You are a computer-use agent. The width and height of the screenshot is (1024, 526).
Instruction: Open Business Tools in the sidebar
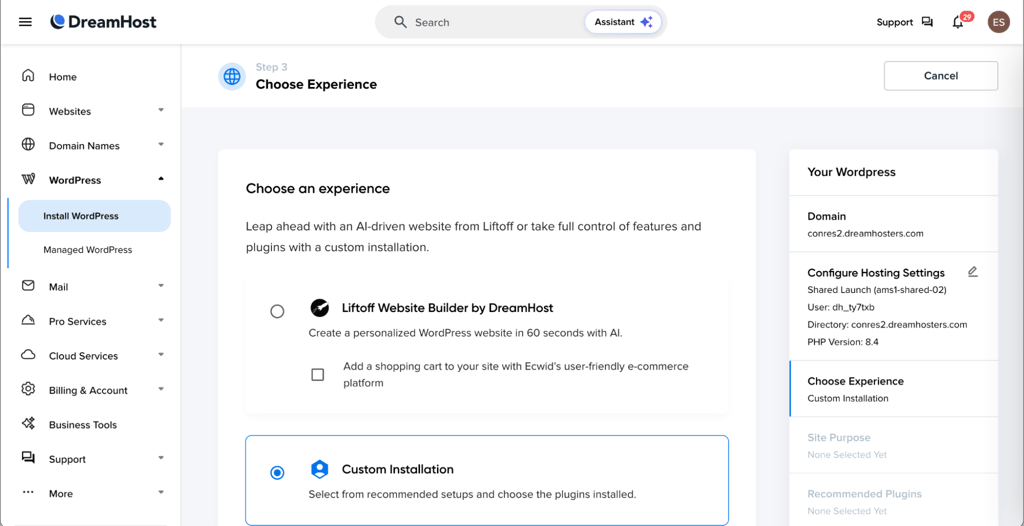coord(83,425)
